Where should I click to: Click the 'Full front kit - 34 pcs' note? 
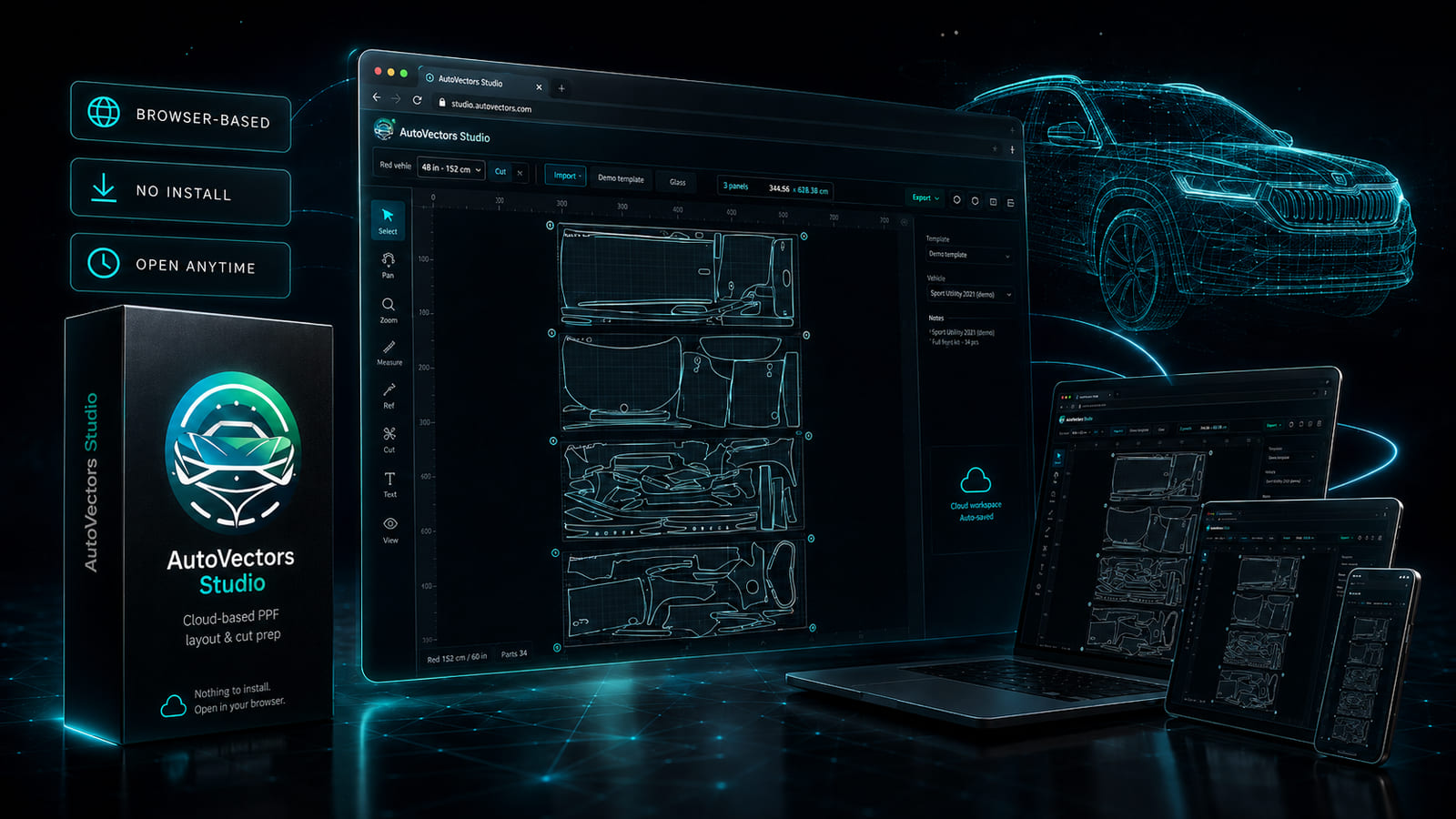pos(955,342)
